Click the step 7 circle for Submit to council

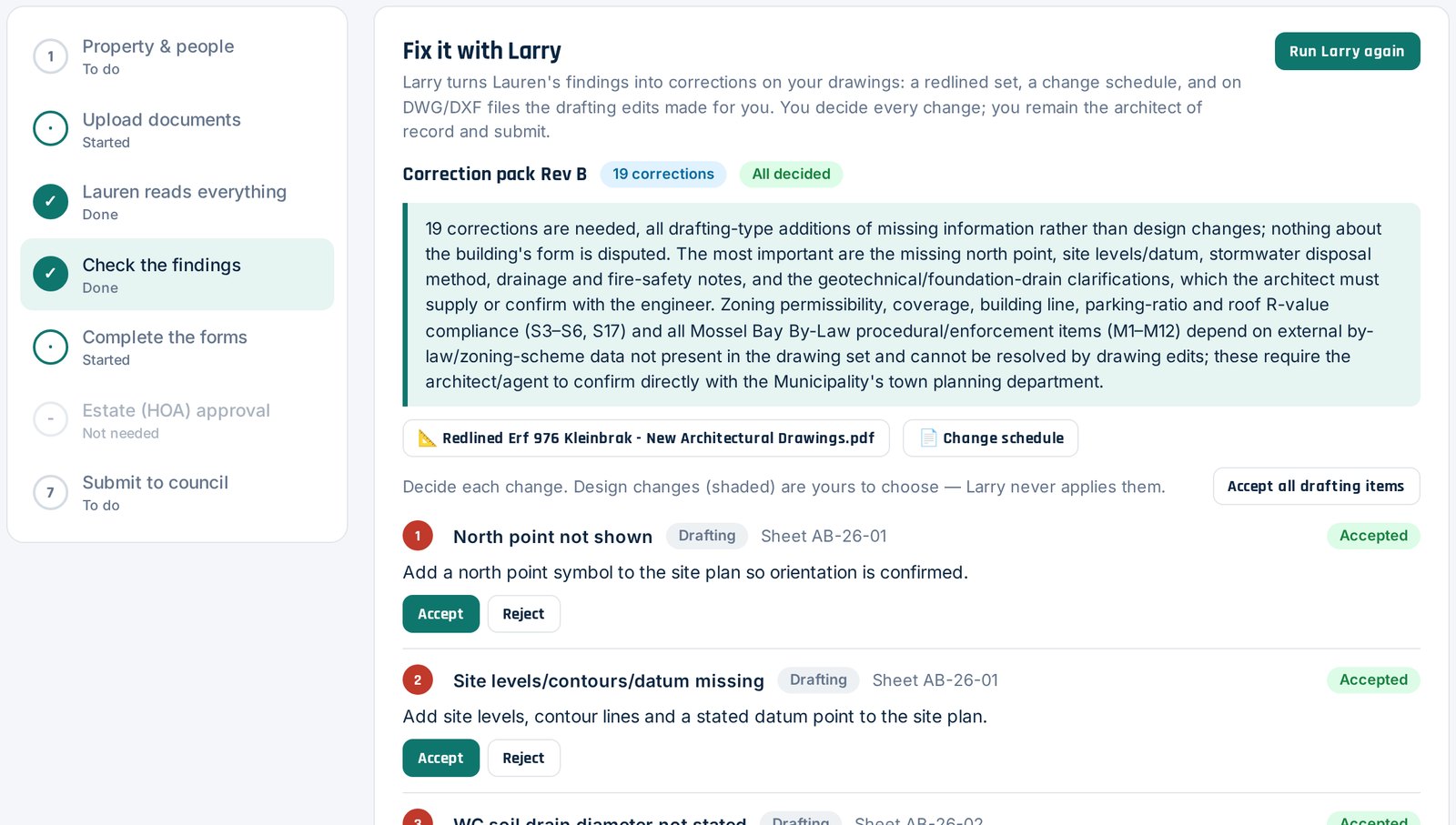pyautogui.click(x=50, y=493)
